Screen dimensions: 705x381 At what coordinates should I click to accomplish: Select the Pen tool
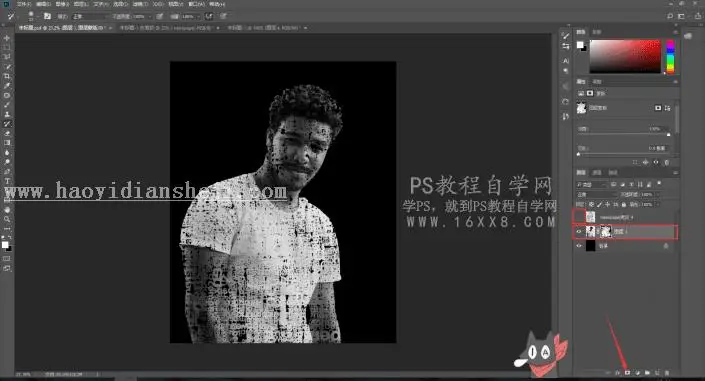click(7, 171)
